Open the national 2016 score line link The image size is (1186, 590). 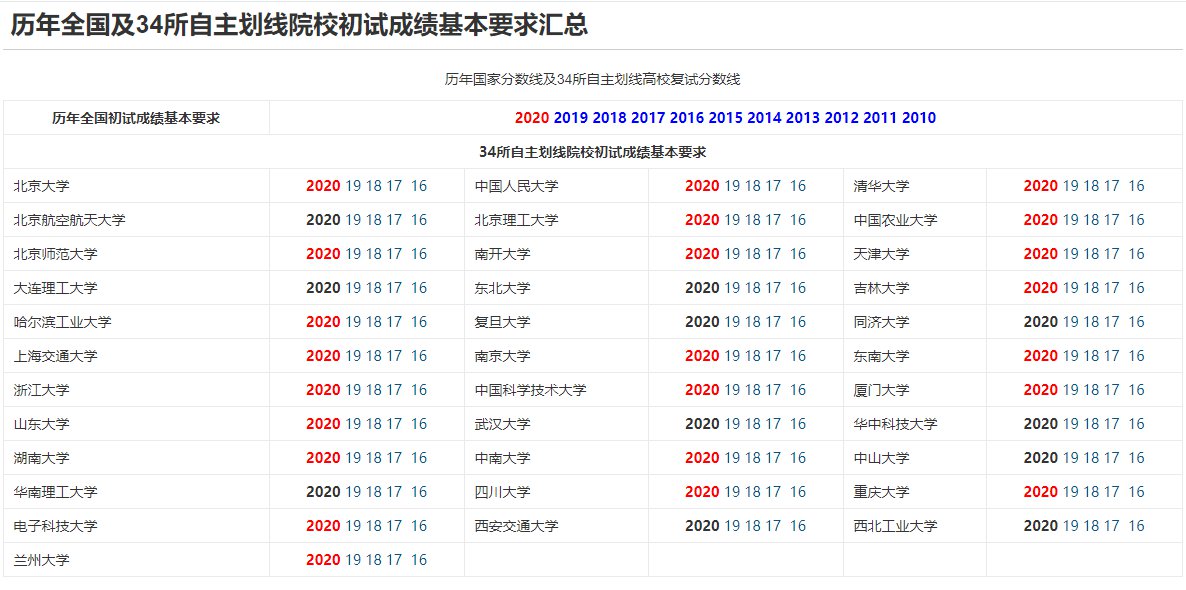[x=687, y=118]
